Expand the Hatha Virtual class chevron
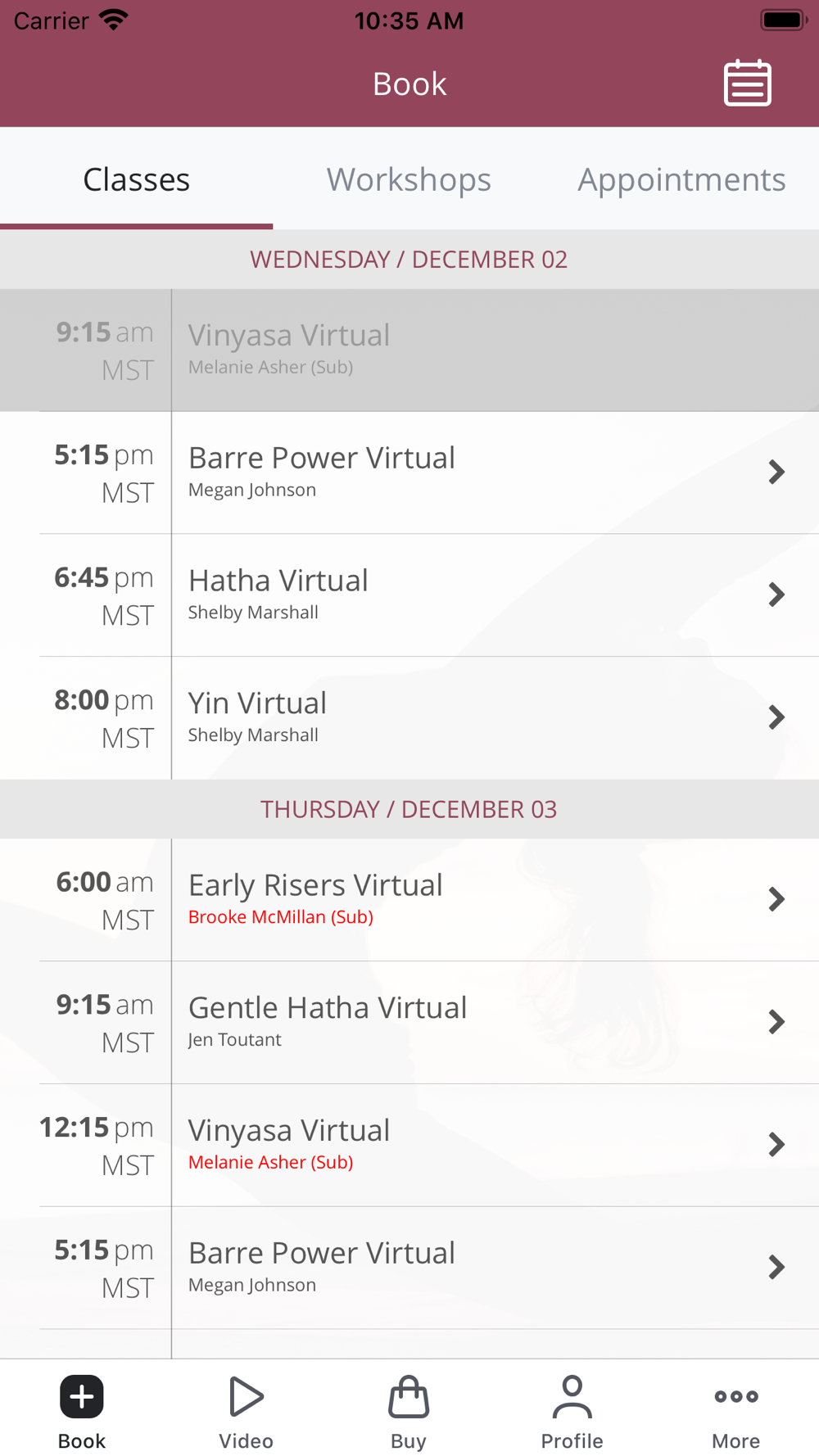 pyautogui.click(x=776, y=595)
